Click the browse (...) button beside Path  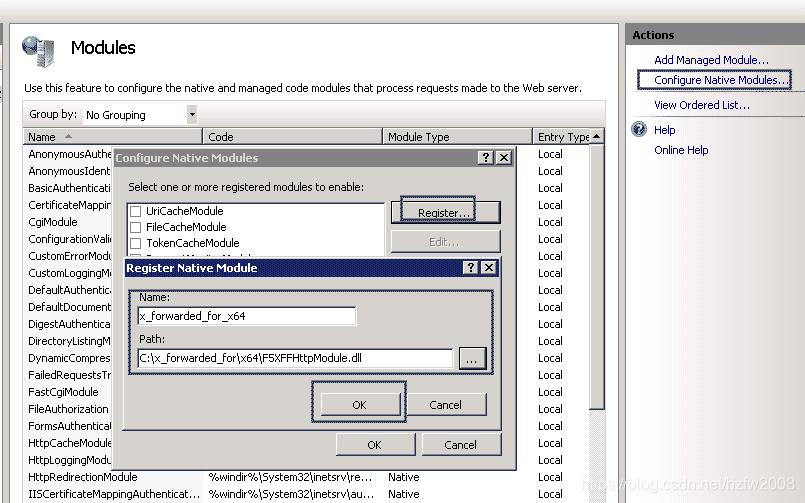point(473,358)
